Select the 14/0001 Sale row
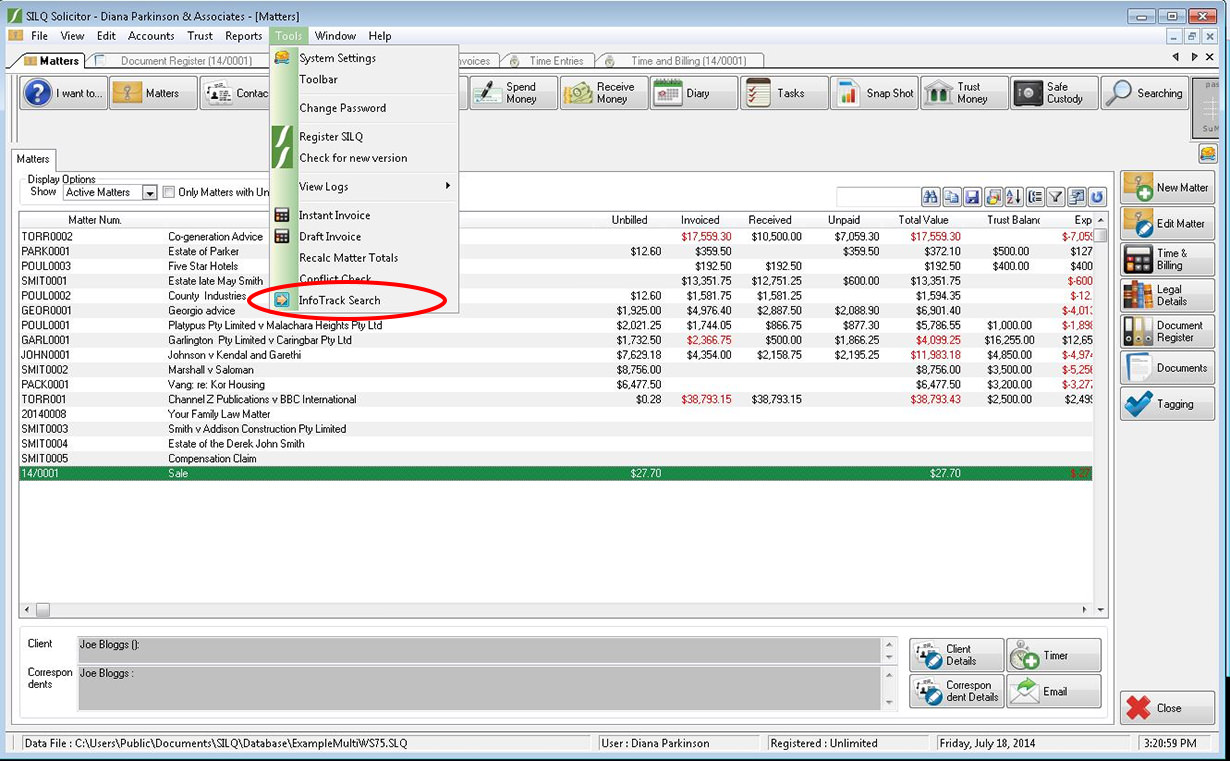 [x=556, y=473]
